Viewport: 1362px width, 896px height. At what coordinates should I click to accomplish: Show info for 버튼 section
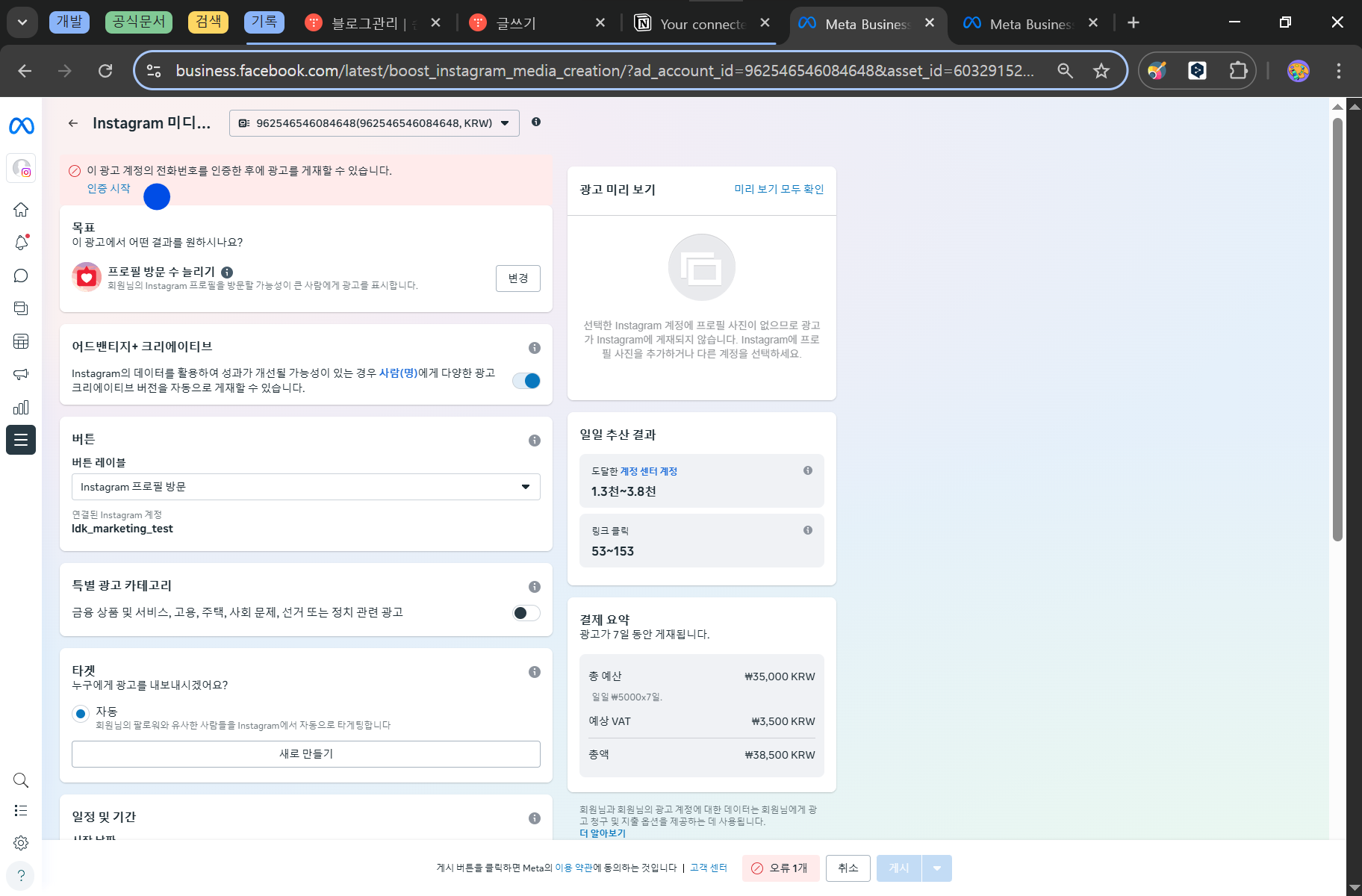tap(535, 441)
